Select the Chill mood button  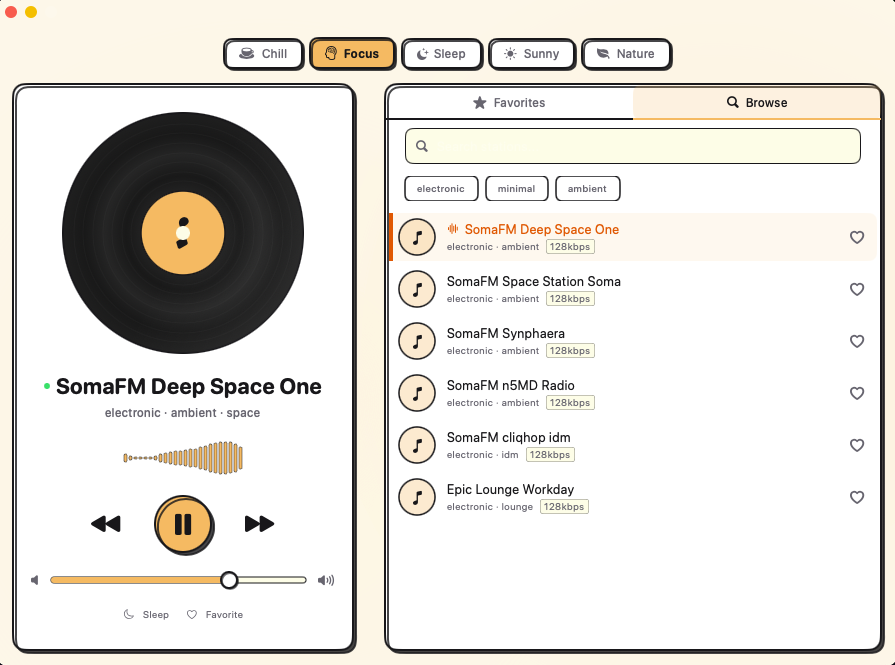pos(263,54)
